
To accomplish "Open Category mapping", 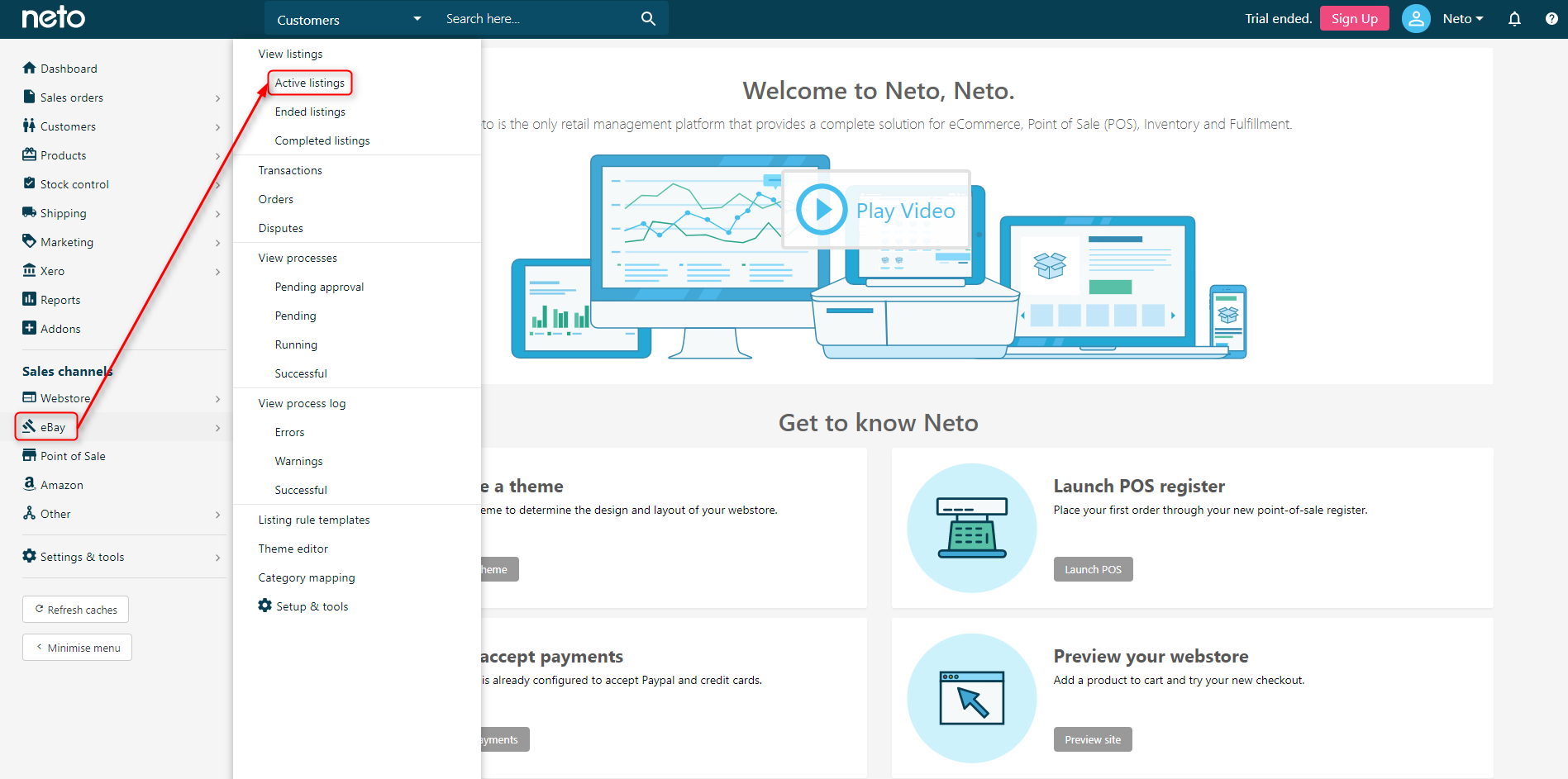I will [x=307, y=577].
